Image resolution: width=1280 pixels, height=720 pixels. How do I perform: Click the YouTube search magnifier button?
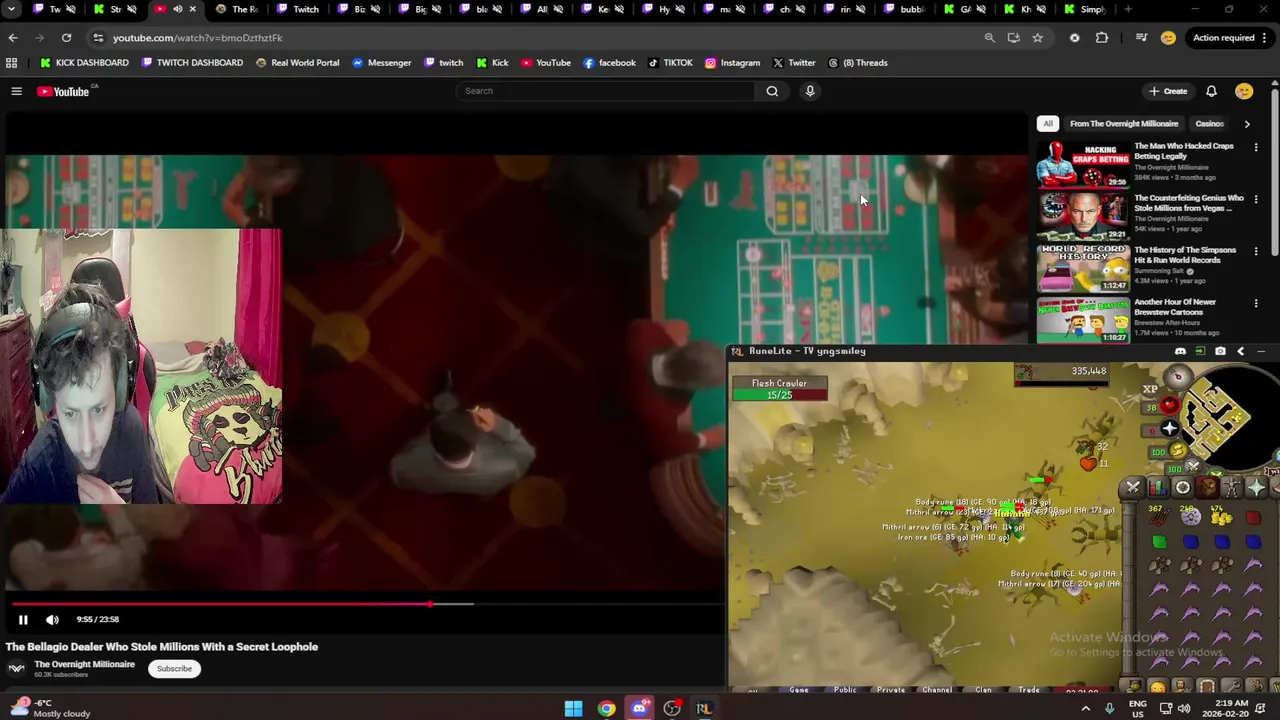tap(772, 91)
